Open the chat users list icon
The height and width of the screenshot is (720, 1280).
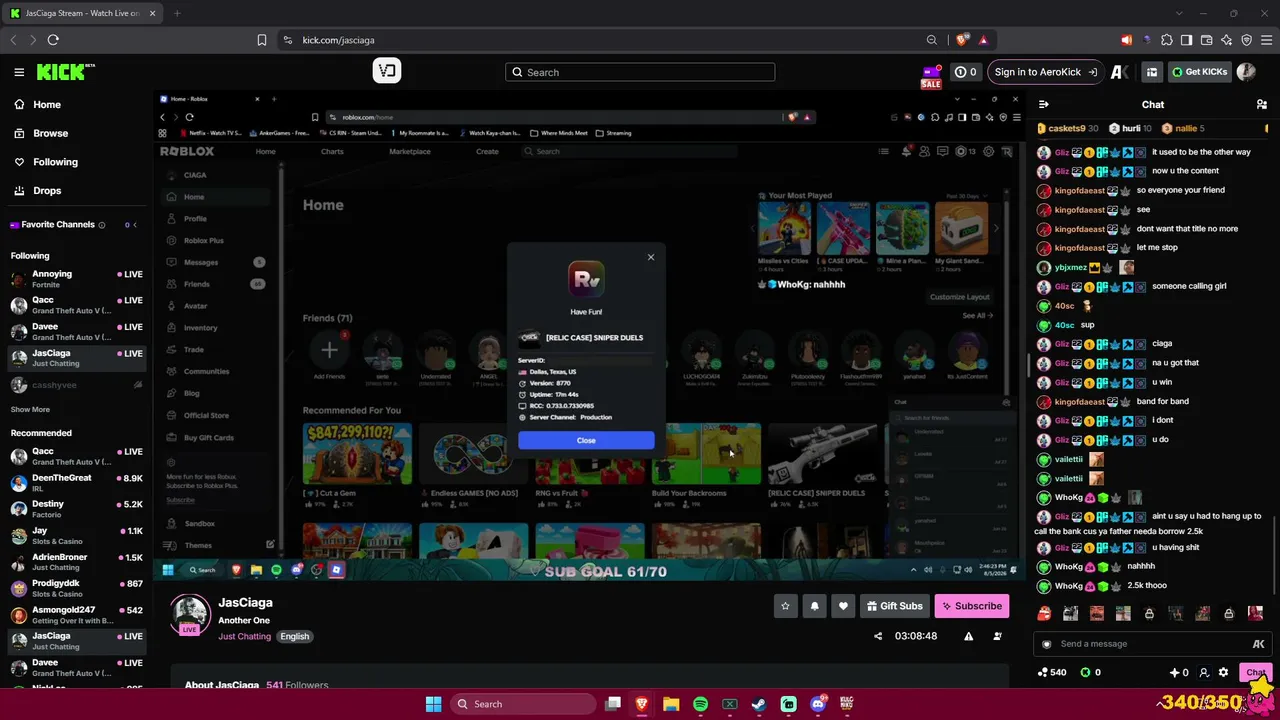coord(1262,104)
